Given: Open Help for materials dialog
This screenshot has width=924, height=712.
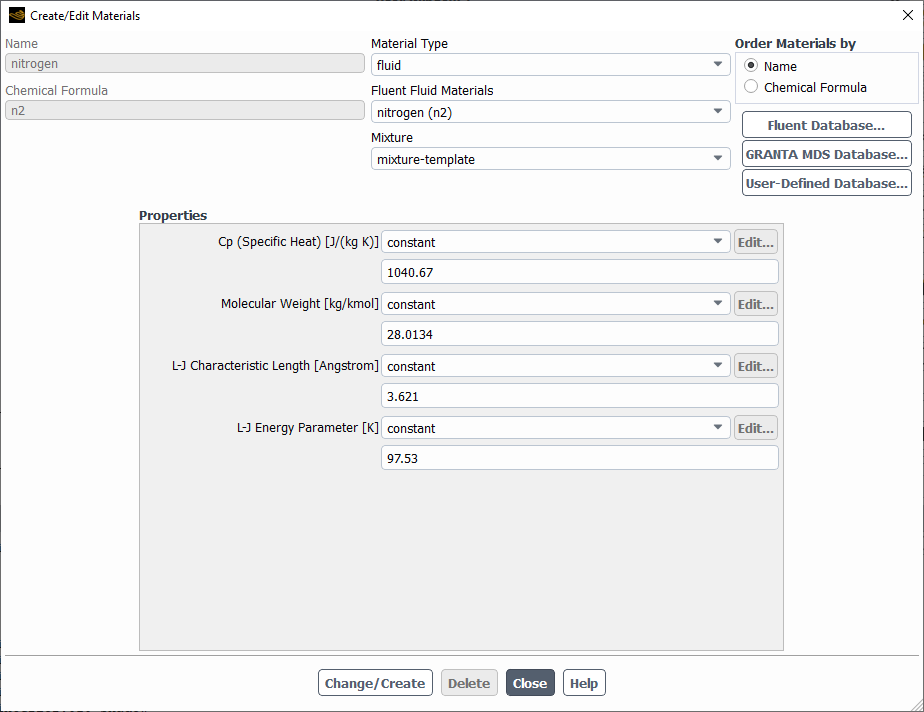Looking at the screenshot, I should click(584, 683).
